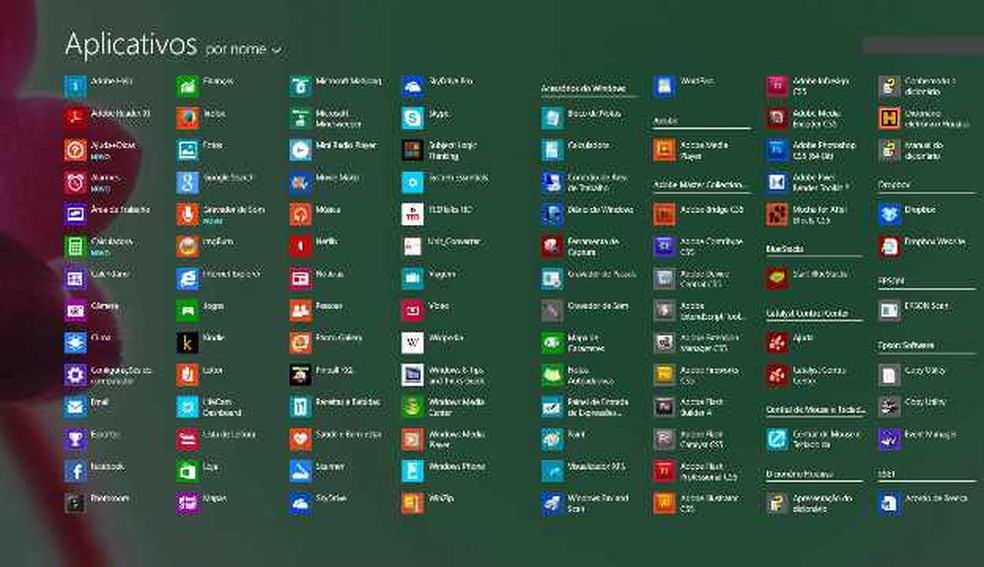The image size is (984, 567).
Task: Open the Windows Phone app
Action: (x=444, y=471)
